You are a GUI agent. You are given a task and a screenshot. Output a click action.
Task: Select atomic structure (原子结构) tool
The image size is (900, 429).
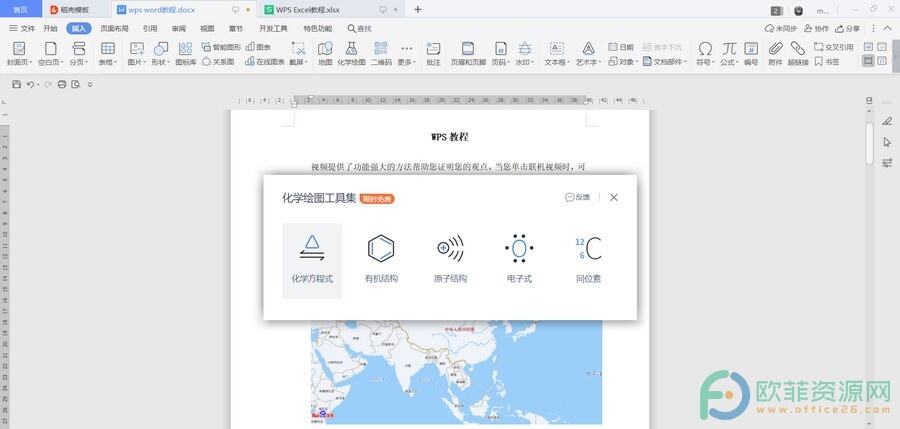[450, 260]
